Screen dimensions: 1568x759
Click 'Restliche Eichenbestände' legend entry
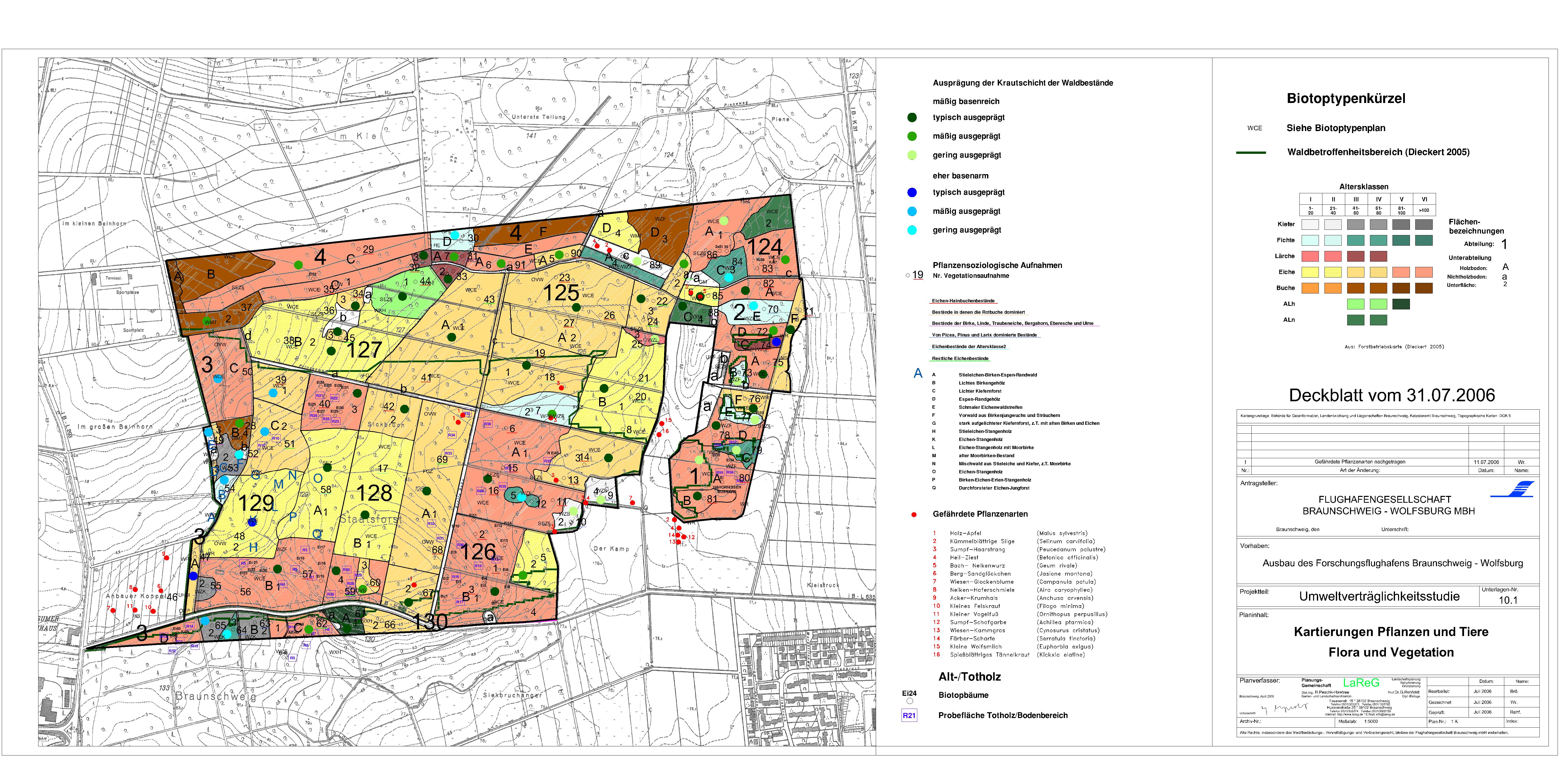960,359
